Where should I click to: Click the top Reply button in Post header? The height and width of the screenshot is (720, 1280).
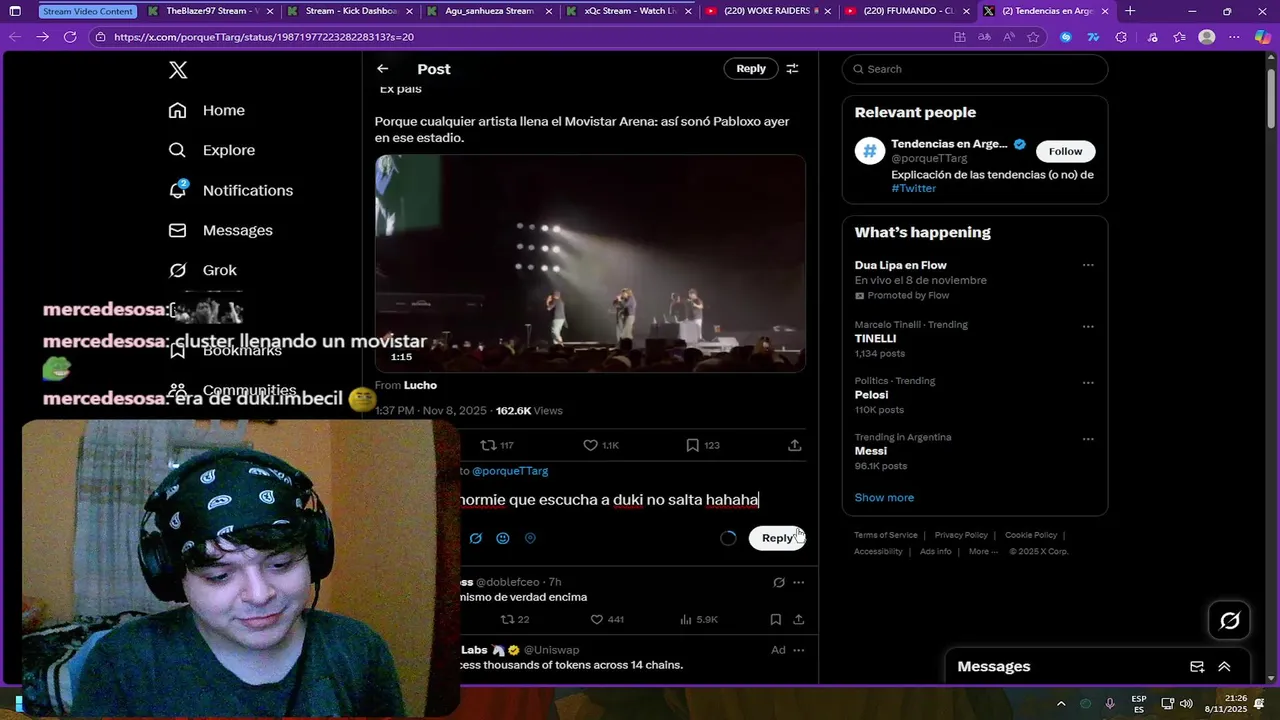pos(751,69)
